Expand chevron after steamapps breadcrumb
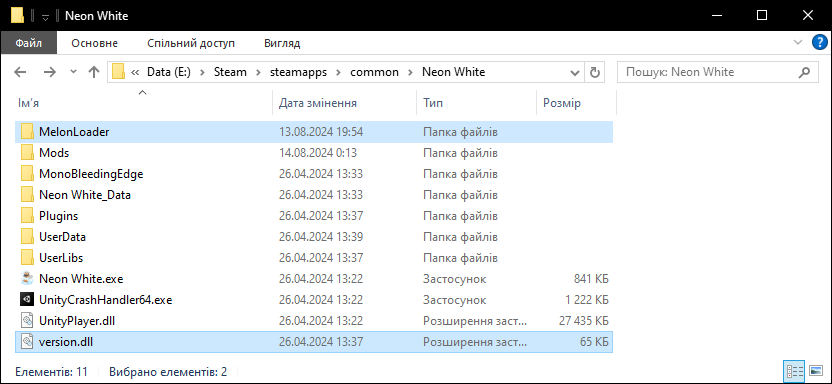832x384 pixels. [x=338, y=72]
